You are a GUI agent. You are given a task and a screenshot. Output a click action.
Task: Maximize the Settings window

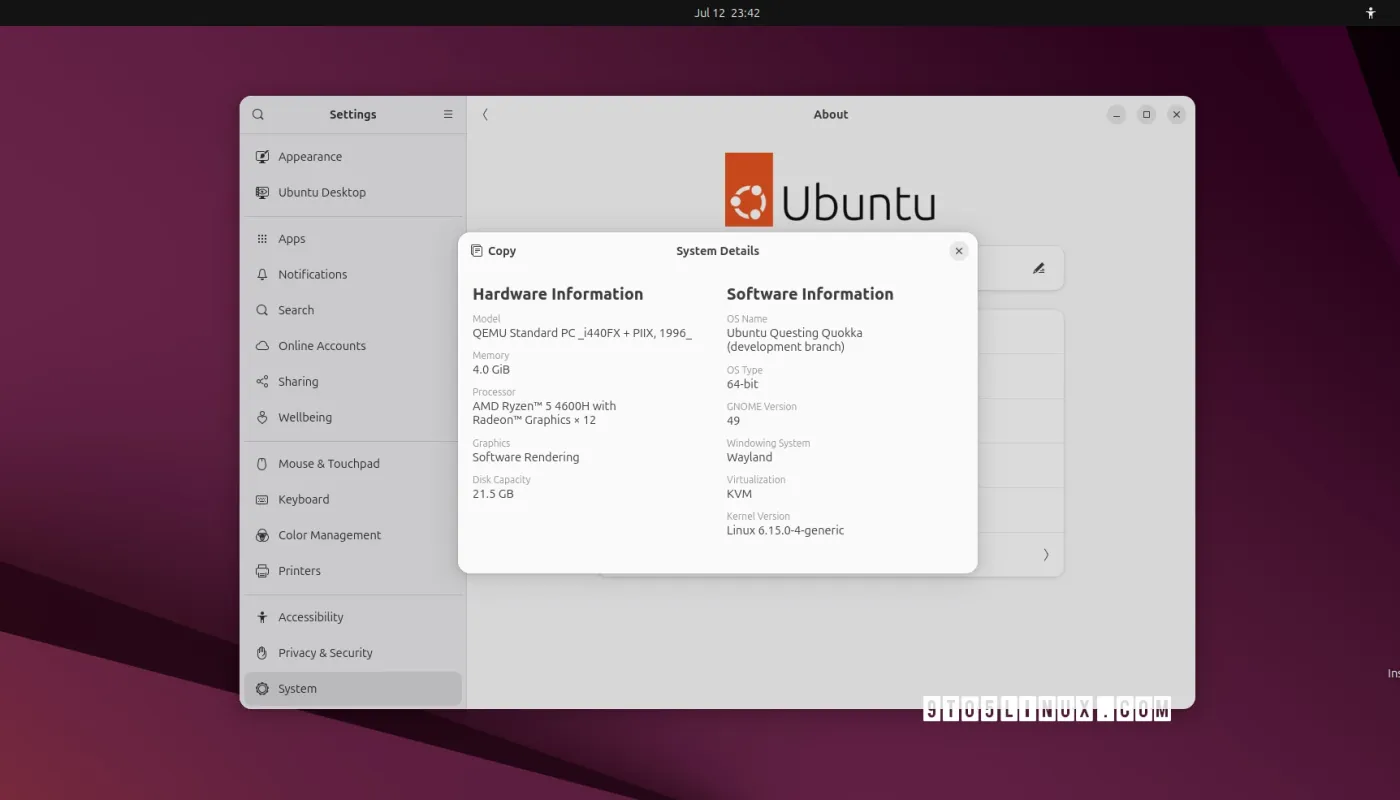click(1147, 115)
